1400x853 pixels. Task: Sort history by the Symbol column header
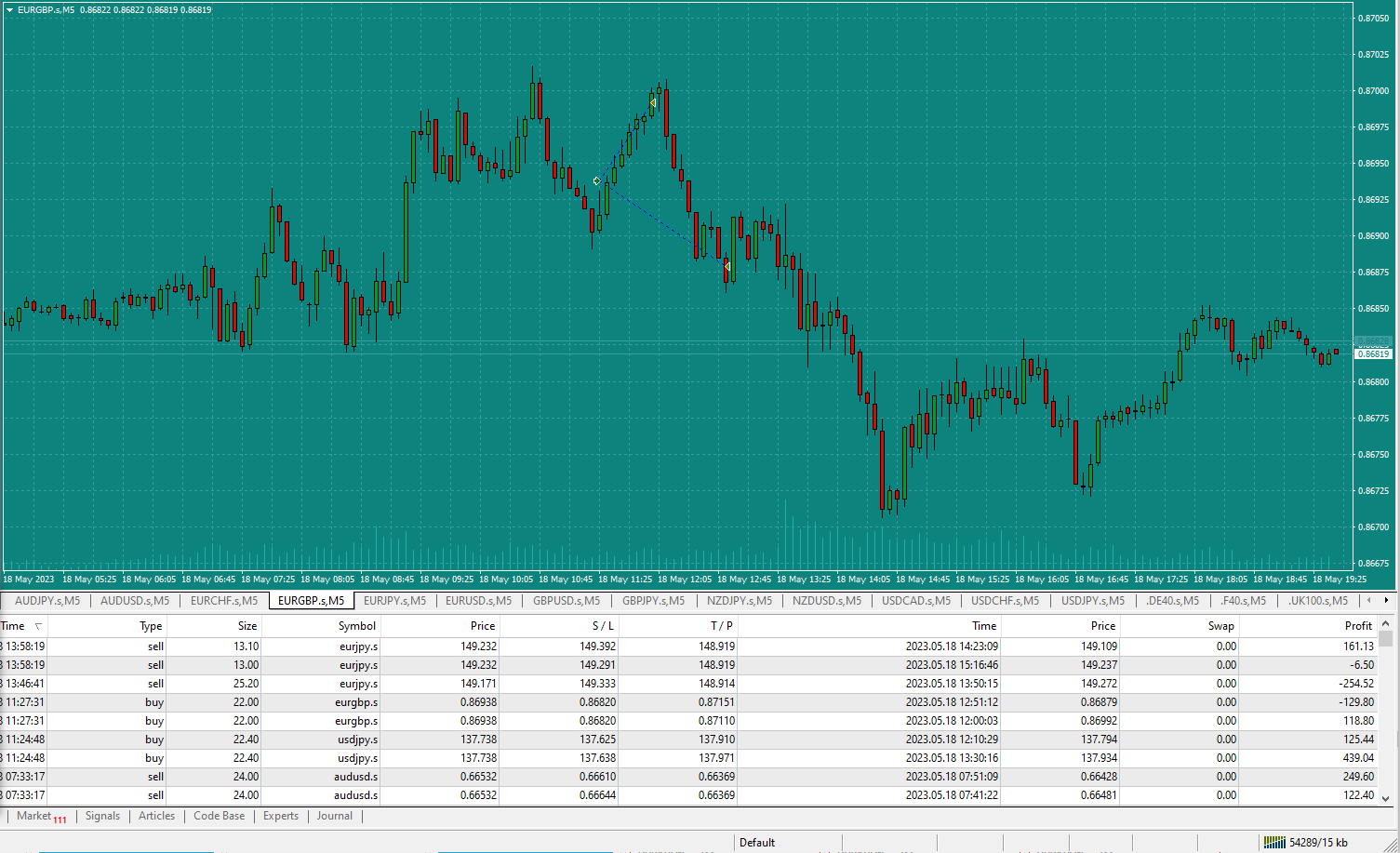[x=321, y=626]
